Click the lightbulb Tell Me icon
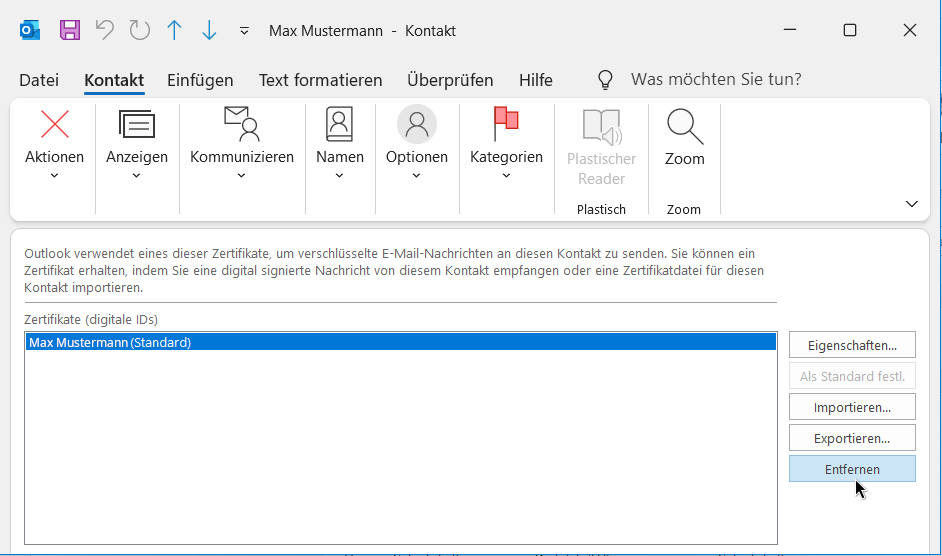This screenshot has height=556, width=942. point(605,79)
